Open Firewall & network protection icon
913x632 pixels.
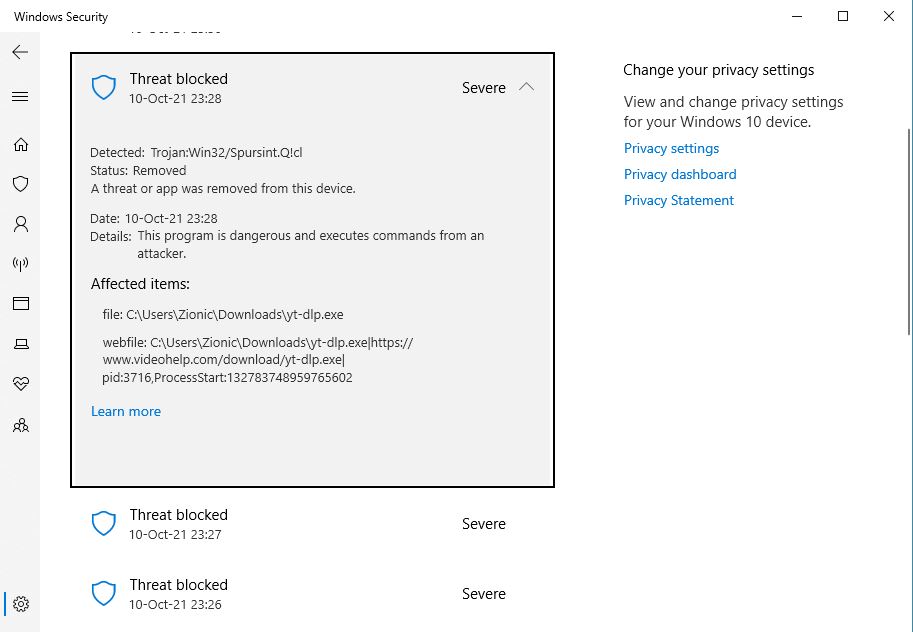(x=20, y=264)
